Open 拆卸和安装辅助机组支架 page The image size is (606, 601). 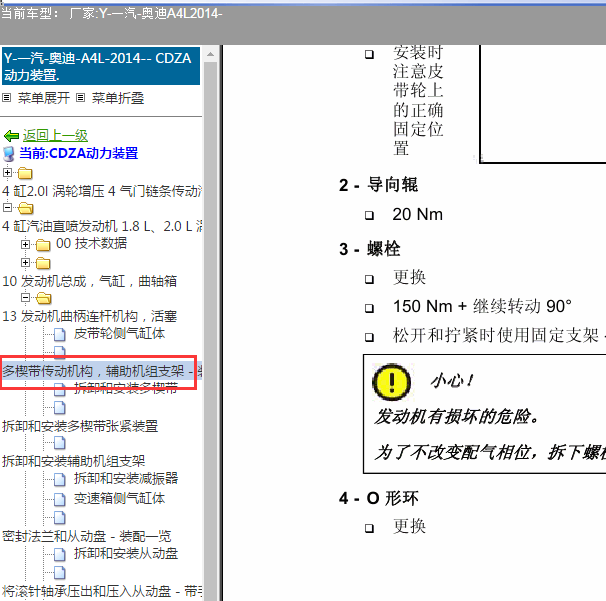(x=73, y=461)
